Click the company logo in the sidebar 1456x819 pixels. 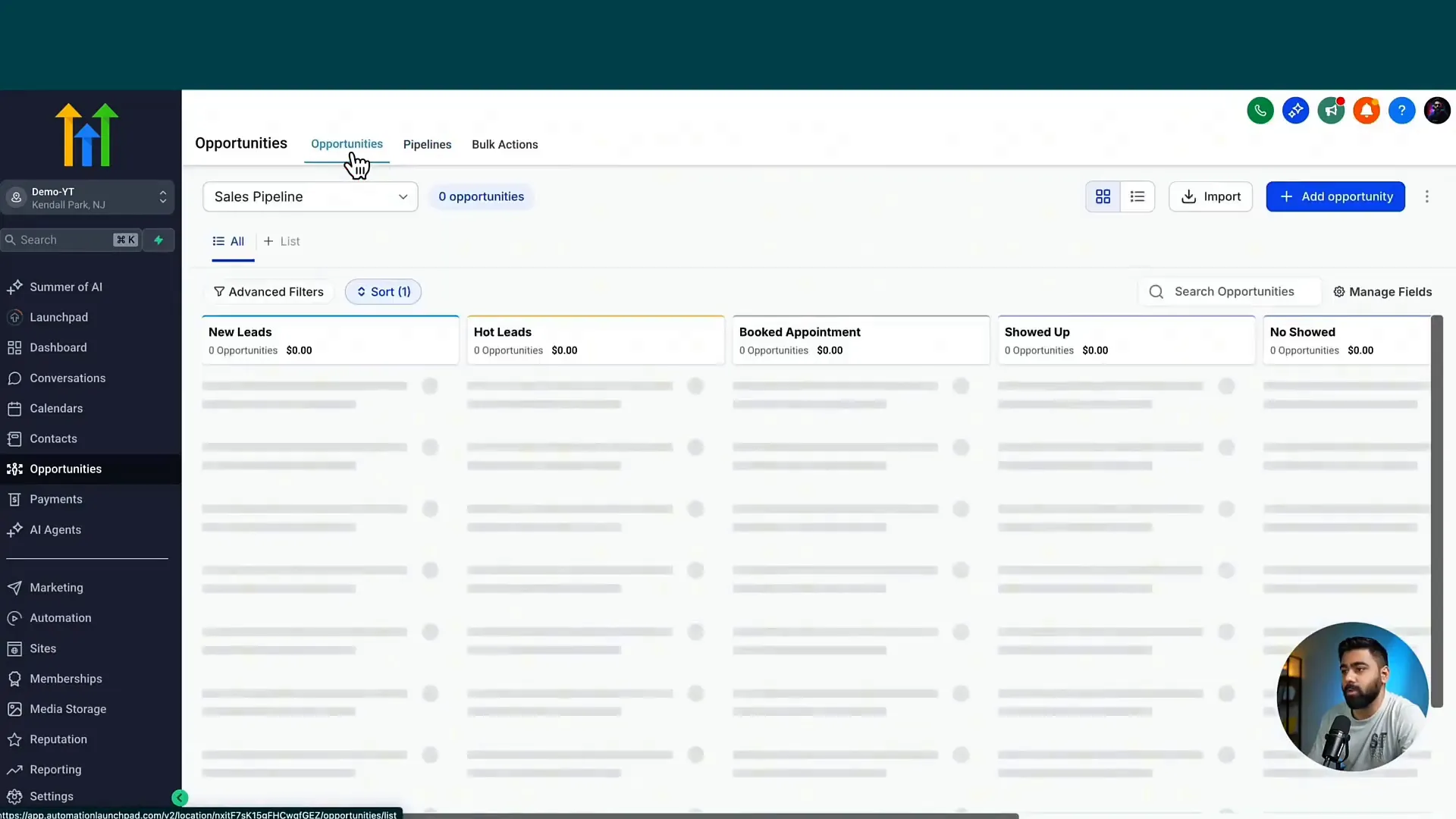[x=86, y=135]
